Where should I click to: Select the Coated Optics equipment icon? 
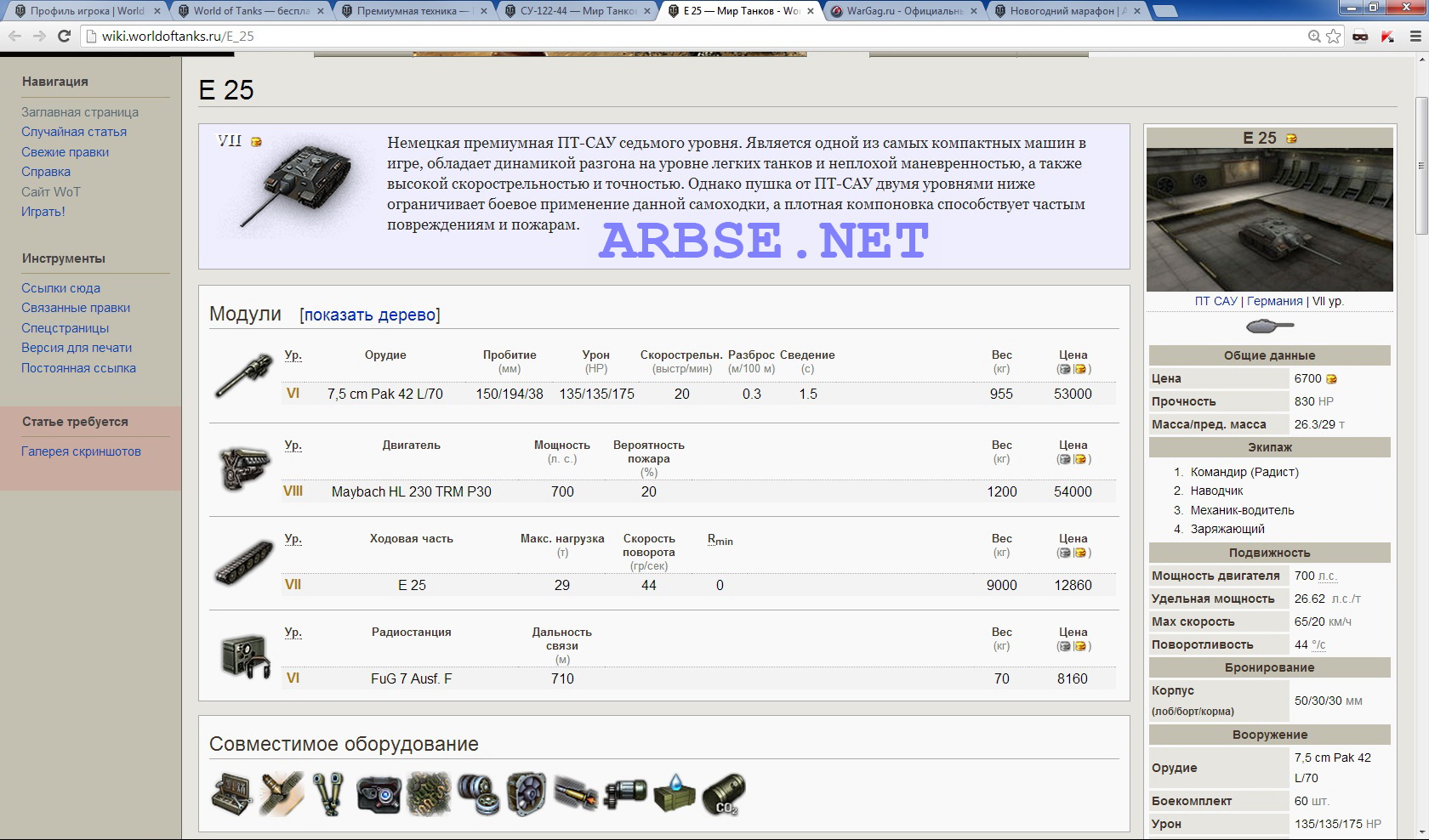tap(379, 794)
